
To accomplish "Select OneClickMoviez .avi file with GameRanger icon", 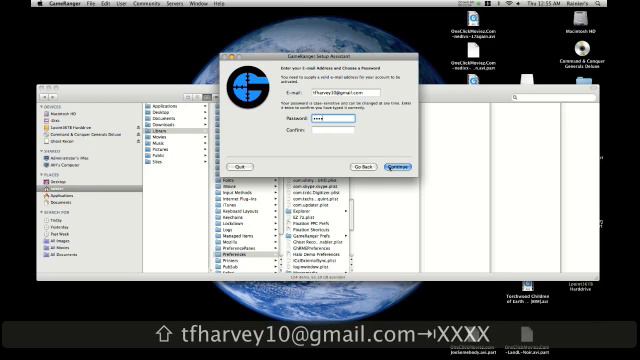I will pos(473,19).
